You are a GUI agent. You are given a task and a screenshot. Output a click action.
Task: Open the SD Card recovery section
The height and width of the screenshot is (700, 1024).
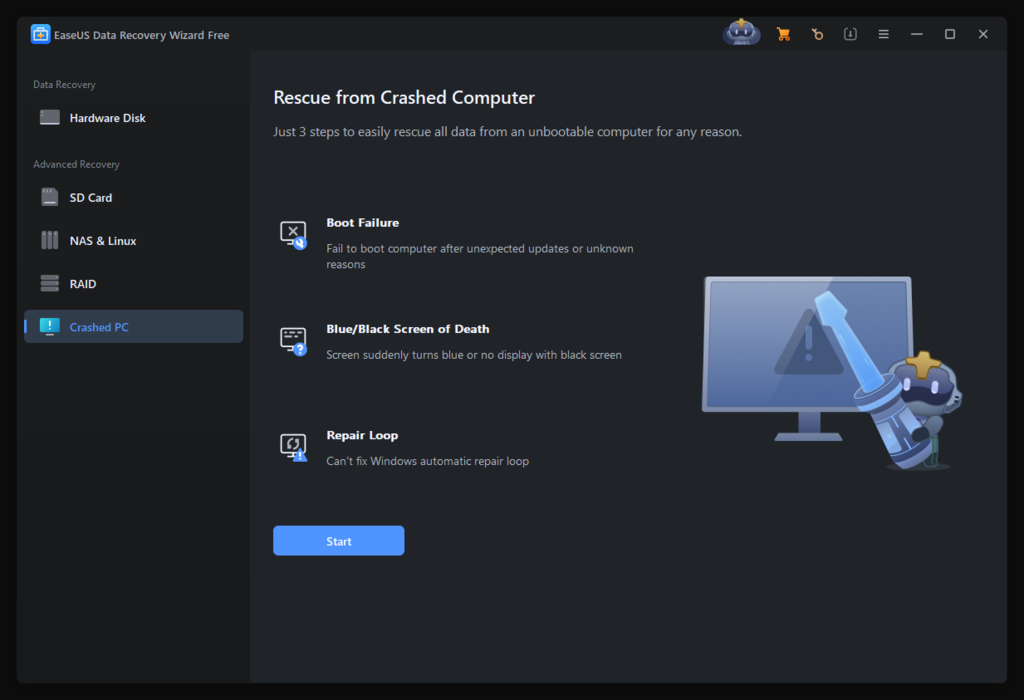tap(133, 197)
